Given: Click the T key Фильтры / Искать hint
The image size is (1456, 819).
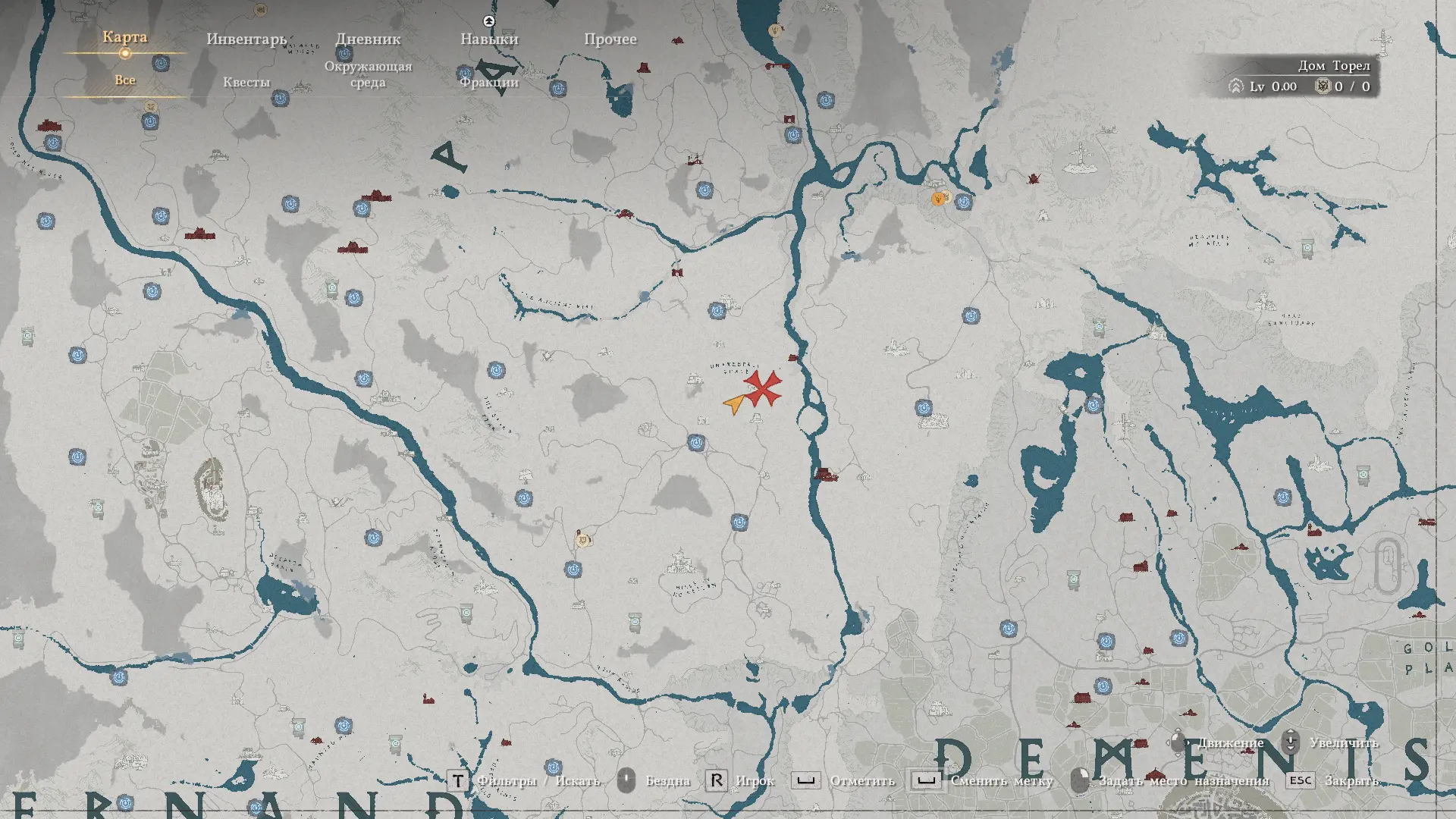Looking at the screenshot, I should [x=458, y=780].
